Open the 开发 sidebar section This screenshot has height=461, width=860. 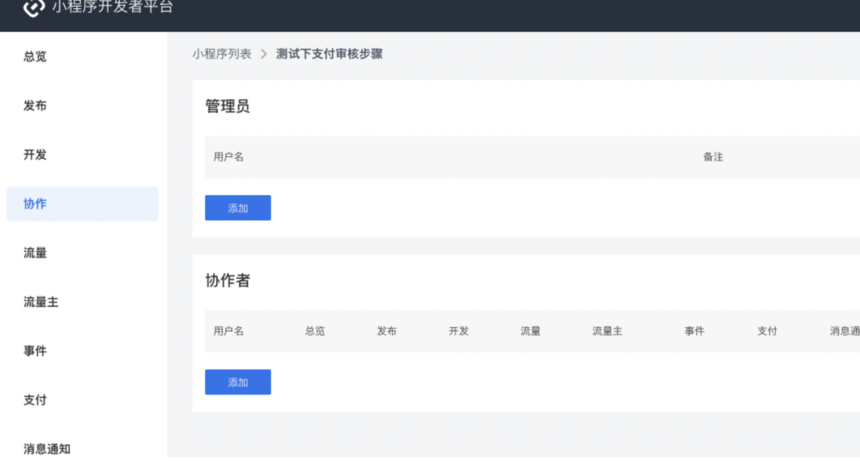click(35, 155)
